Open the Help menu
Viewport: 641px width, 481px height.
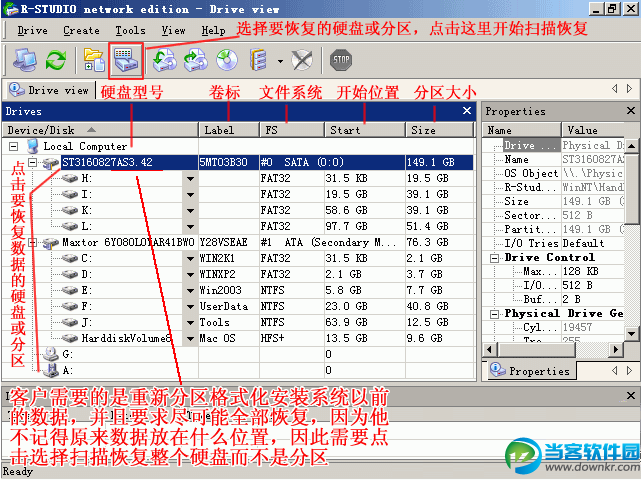[x=213, y=31]
